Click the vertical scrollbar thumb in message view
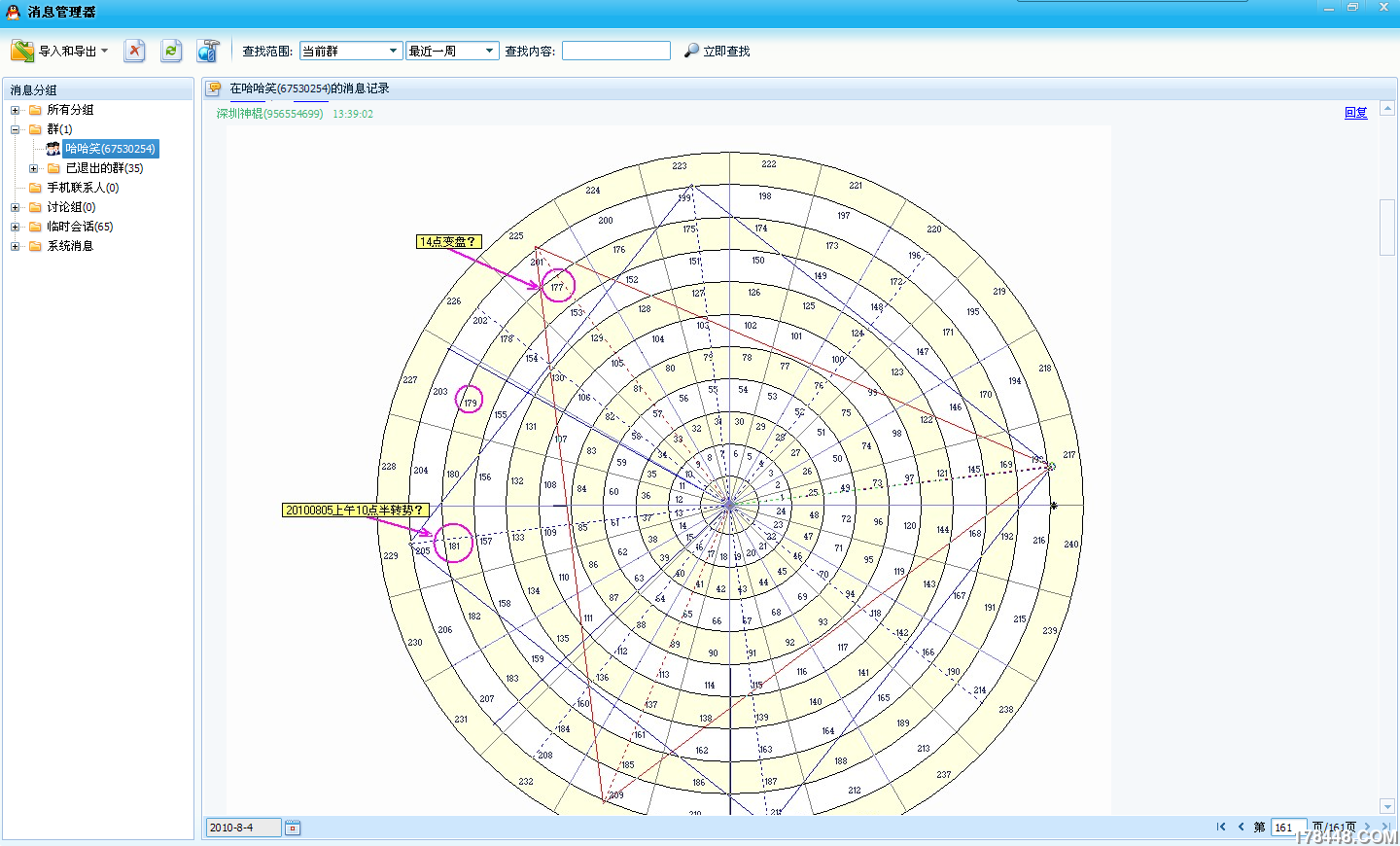The height and width of the screenshot is (846, 1400). [x=1387, y=227]
